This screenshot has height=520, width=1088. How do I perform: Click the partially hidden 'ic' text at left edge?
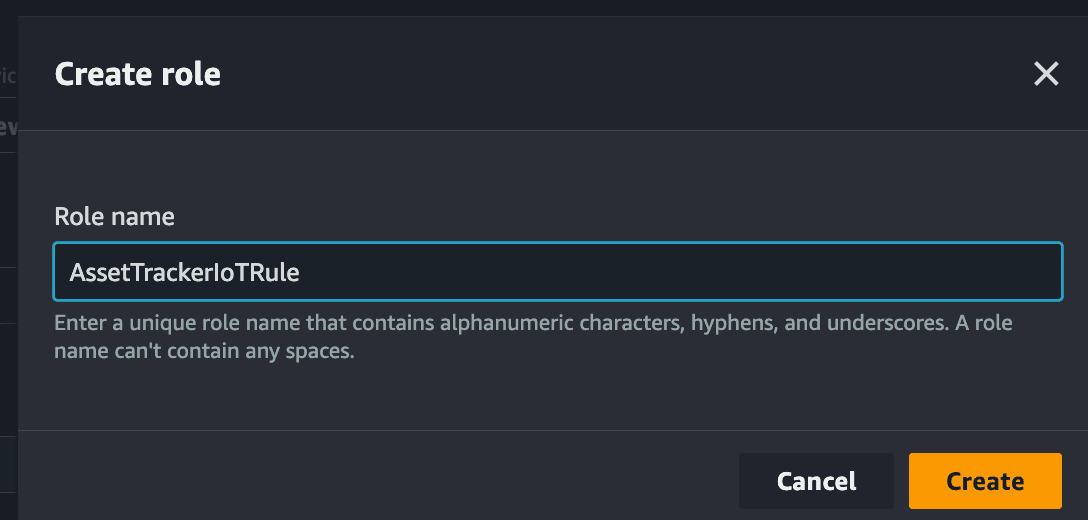click(x=8, y=75)
